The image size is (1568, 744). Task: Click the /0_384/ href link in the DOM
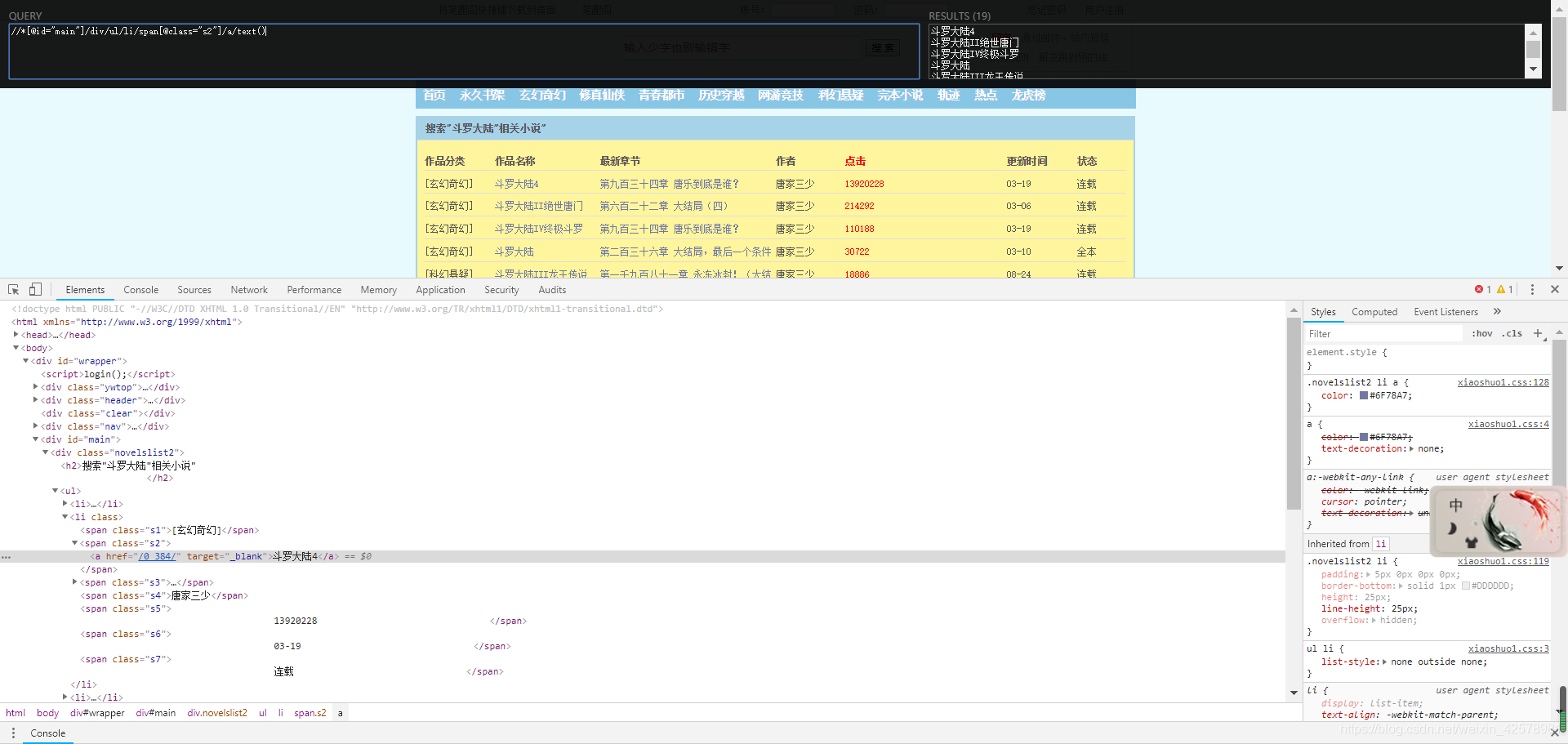click(156, 556)
